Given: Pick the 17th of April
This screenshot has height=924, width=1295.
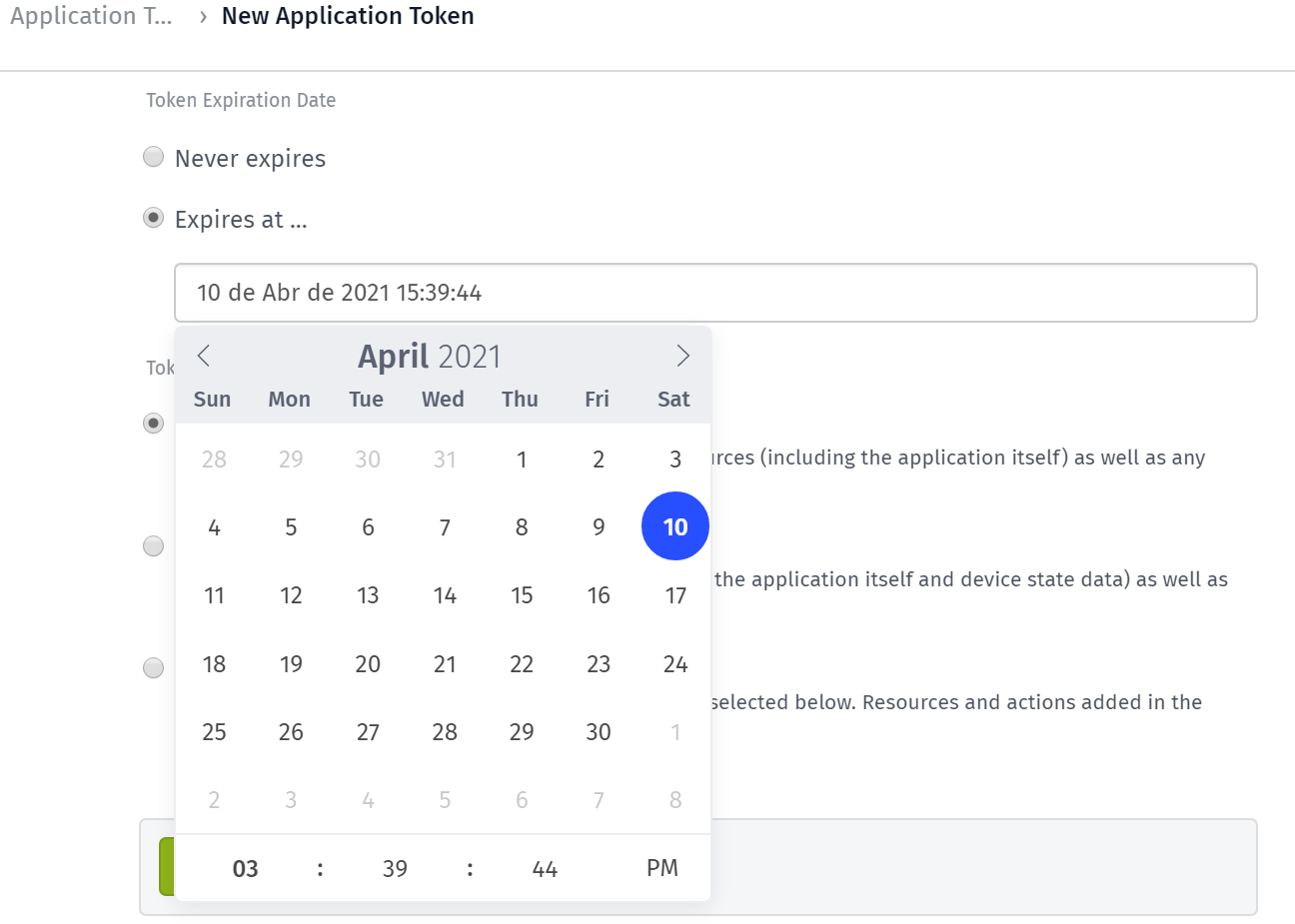Looking at the screenshot, I should pyautogui.click(x=675, y=595).
